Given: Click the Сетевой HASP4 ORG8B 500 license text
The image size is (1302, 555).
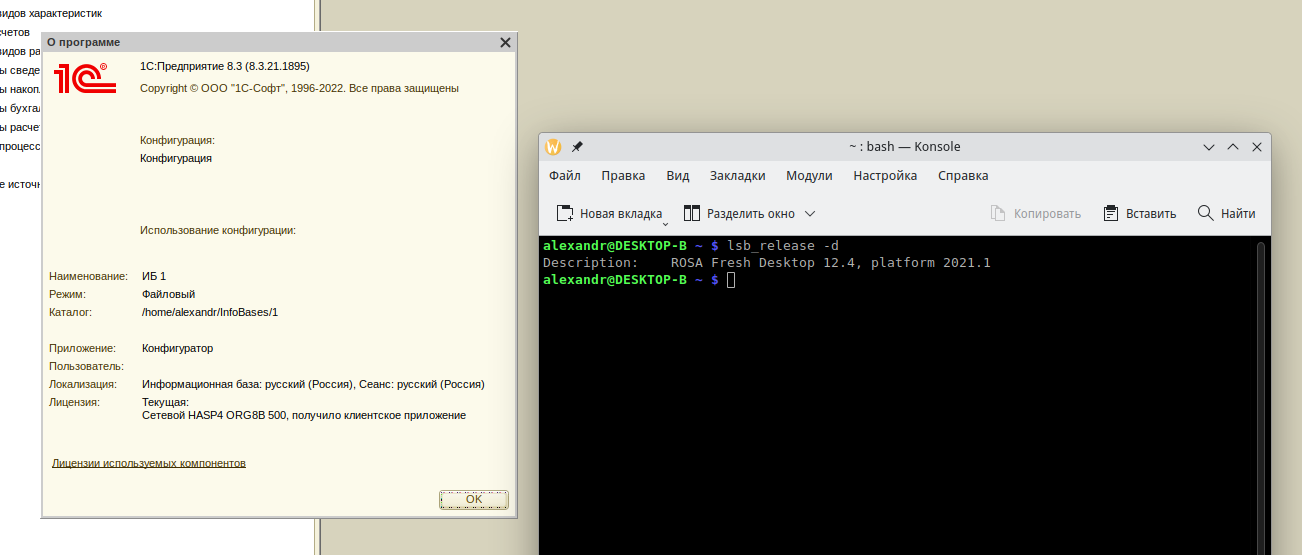Looking at the screenshot, I should (304, 415).
